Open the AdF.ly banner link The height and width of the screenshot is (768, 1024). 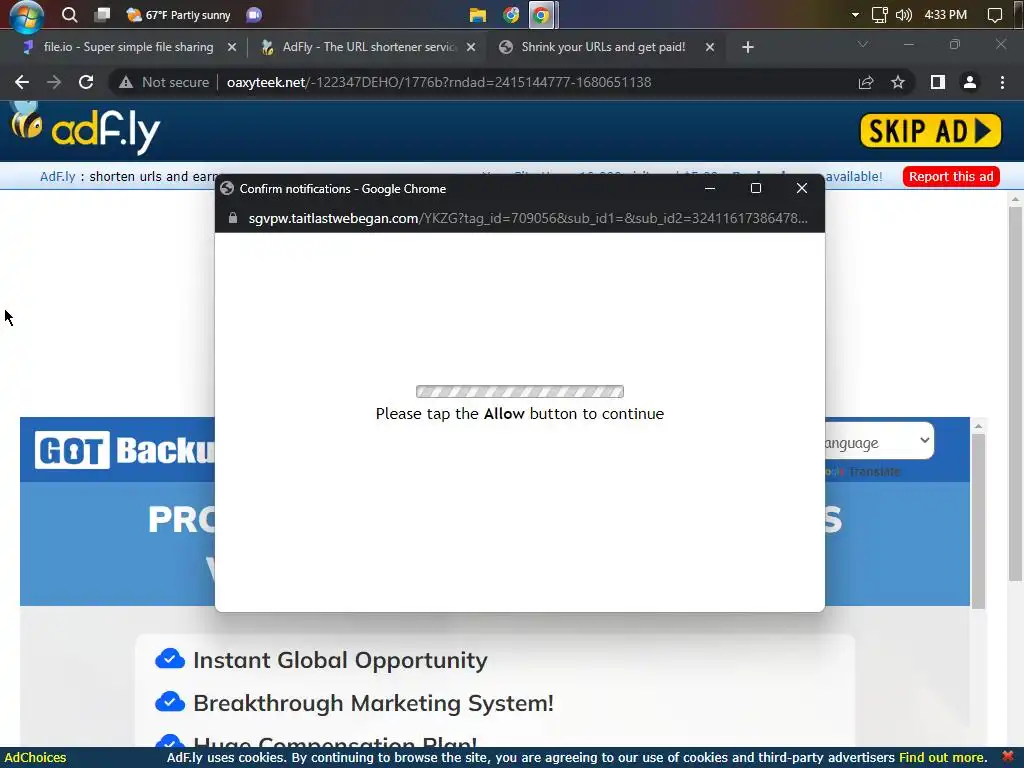click(57, 176)
